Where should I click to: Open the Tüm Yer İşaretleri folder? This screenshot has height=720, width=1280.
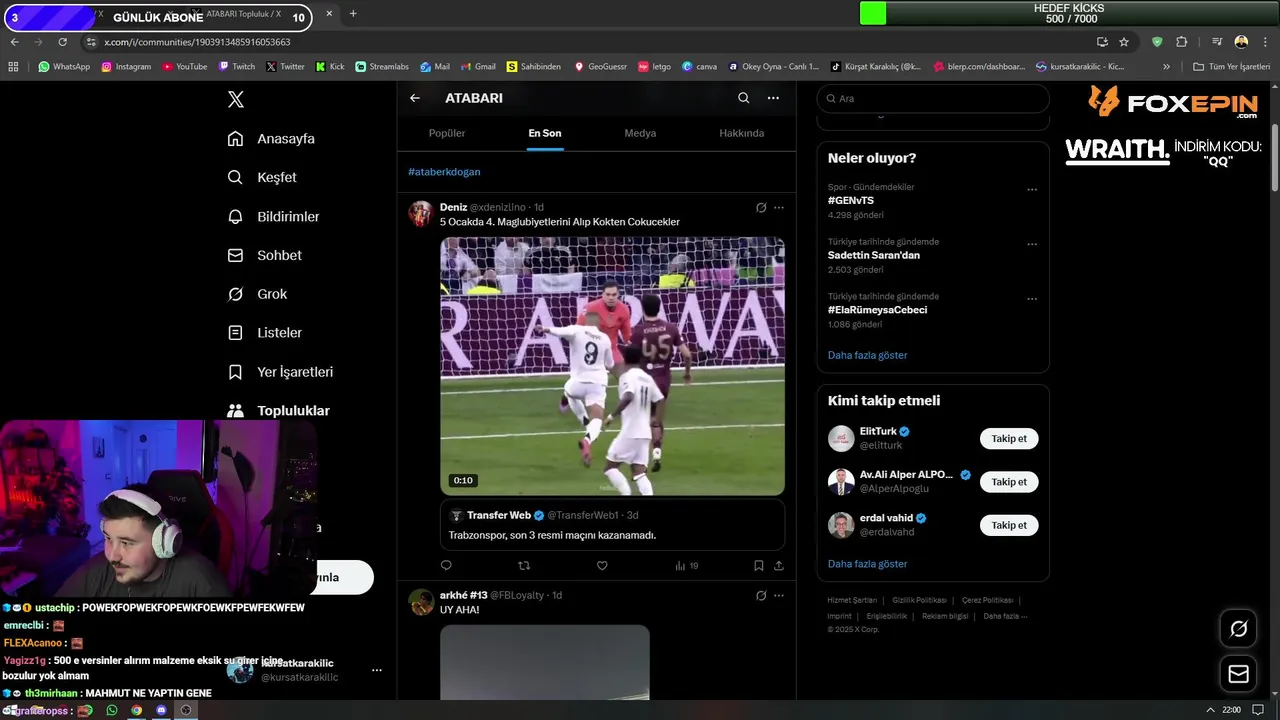click(1231, 67)
